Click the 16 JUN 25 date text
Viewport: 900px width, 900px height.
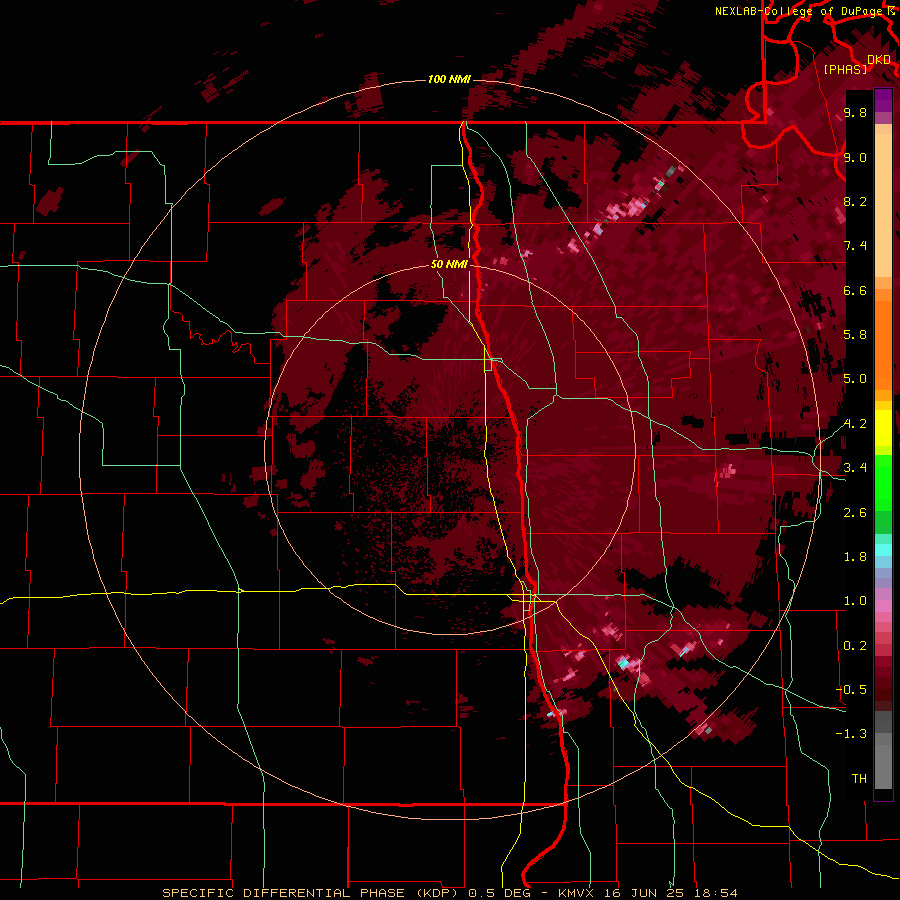[x=644, y=893]
